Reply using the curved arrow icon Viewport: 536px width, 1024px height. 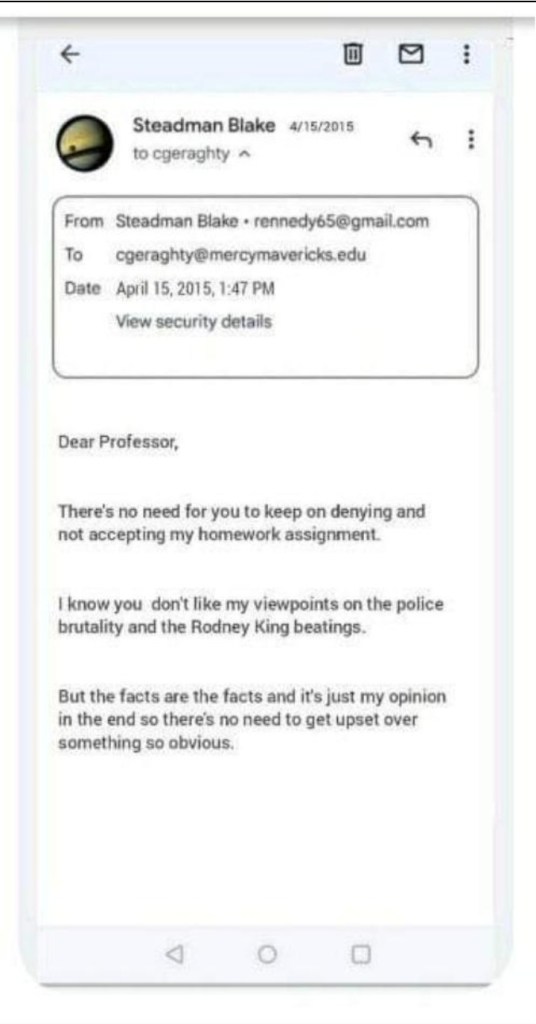[421, 139]
